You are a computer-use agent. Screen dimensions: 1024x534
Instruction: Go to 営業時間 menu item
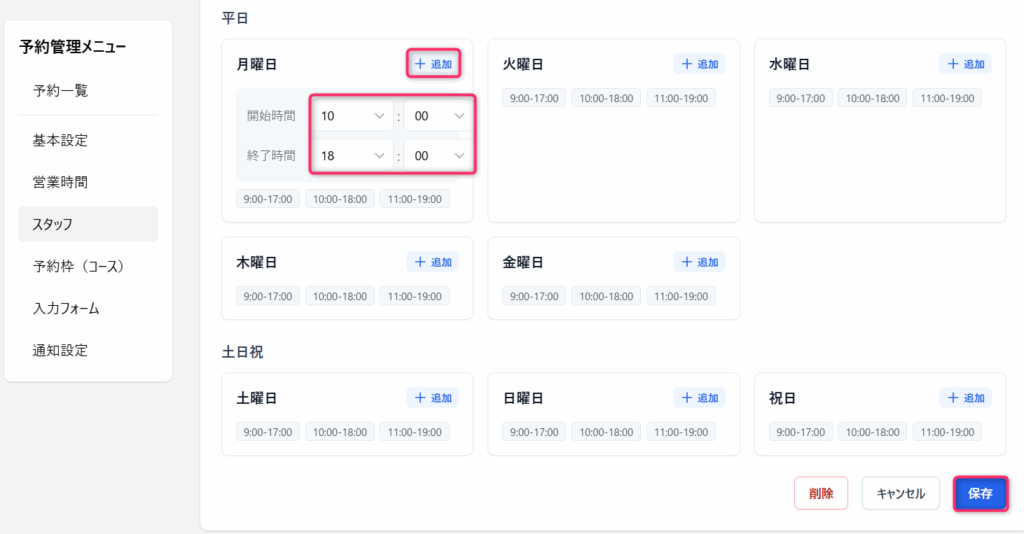tap(60, 182)
